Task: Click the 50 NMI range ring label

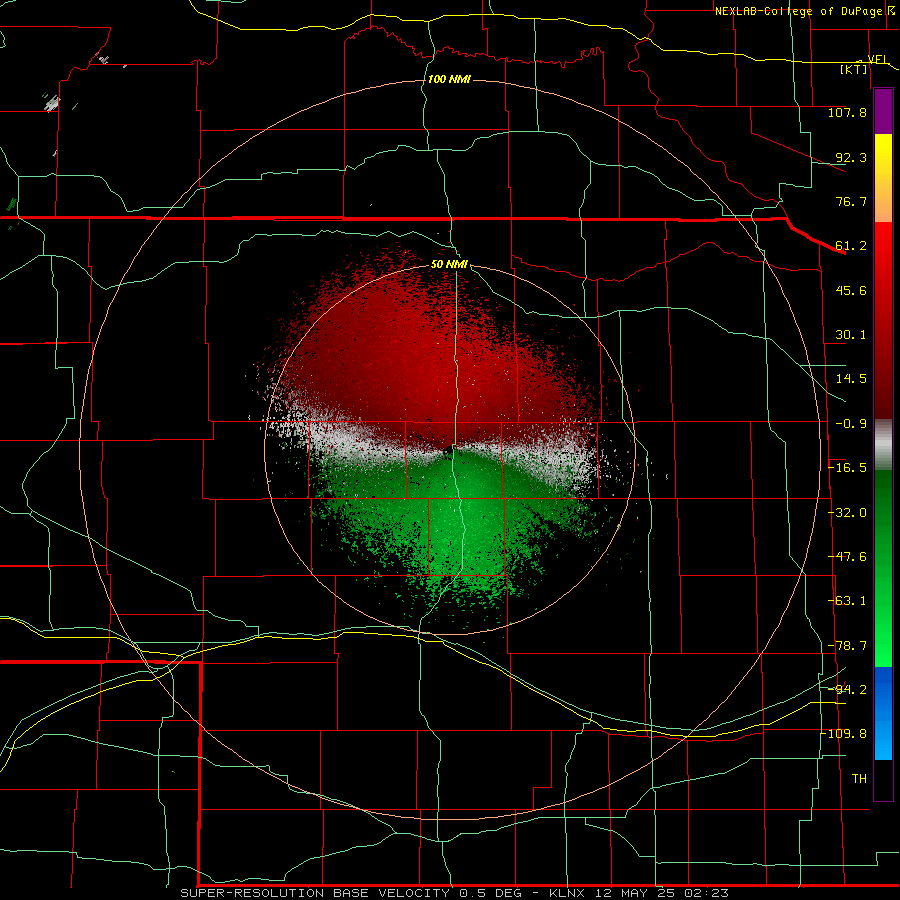Action: point(449,264)
